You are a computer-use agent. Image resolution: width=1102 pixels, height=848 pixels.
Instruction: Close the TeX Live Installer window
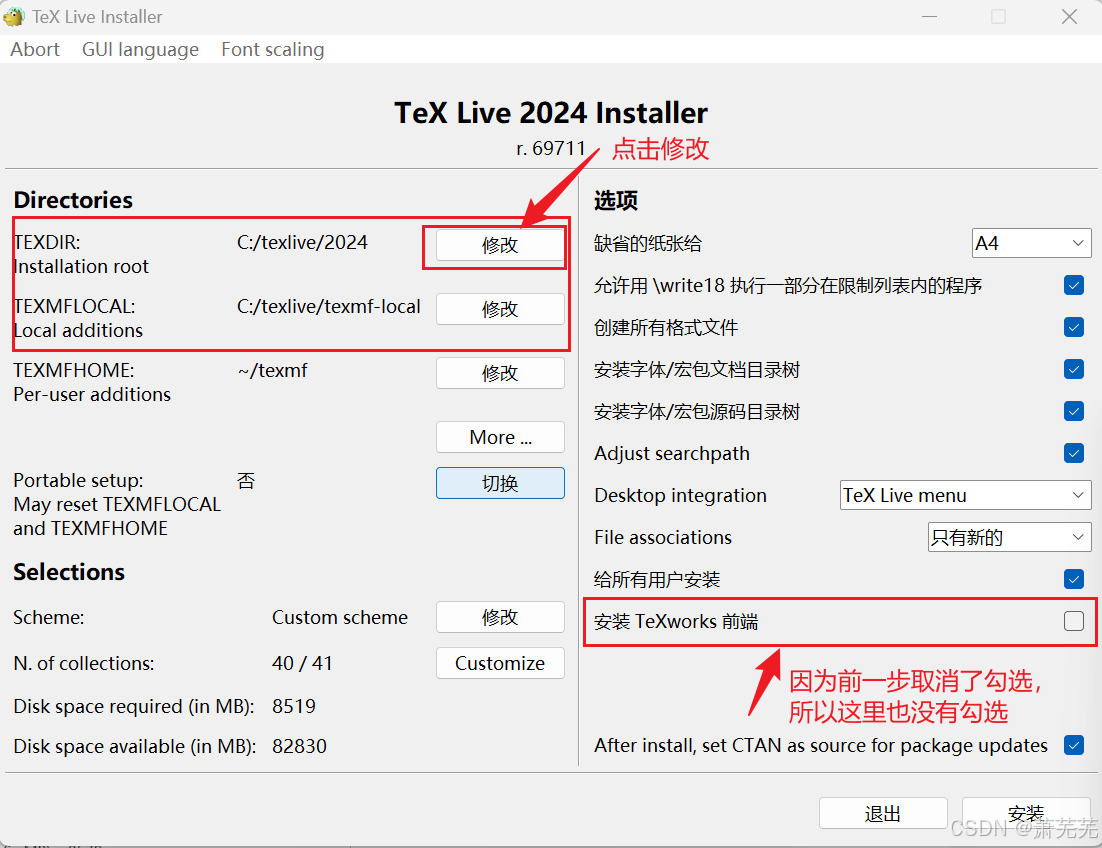[1069, 16]
